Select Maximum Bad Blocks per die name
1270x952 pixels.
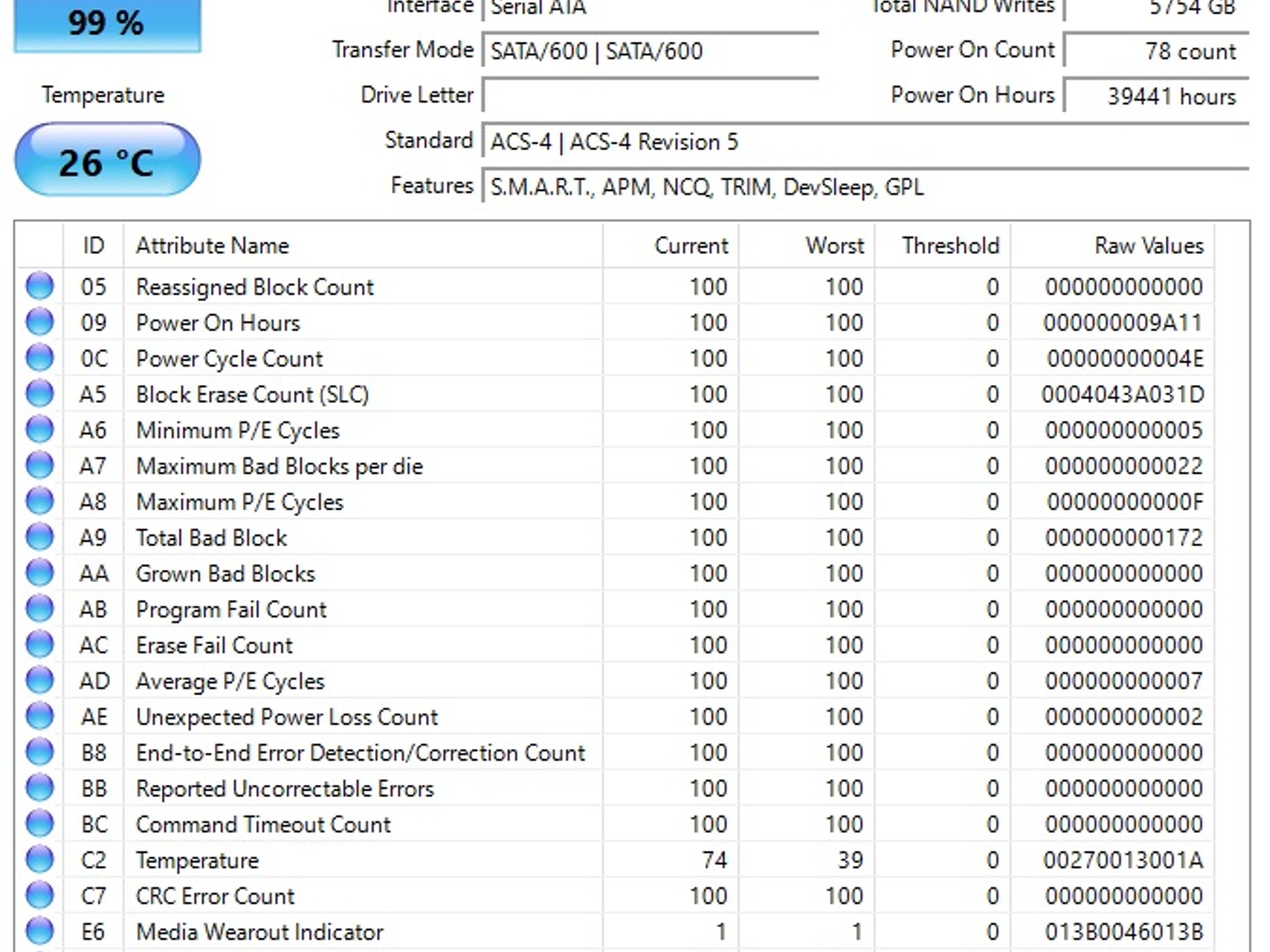[x=279, y=466]
